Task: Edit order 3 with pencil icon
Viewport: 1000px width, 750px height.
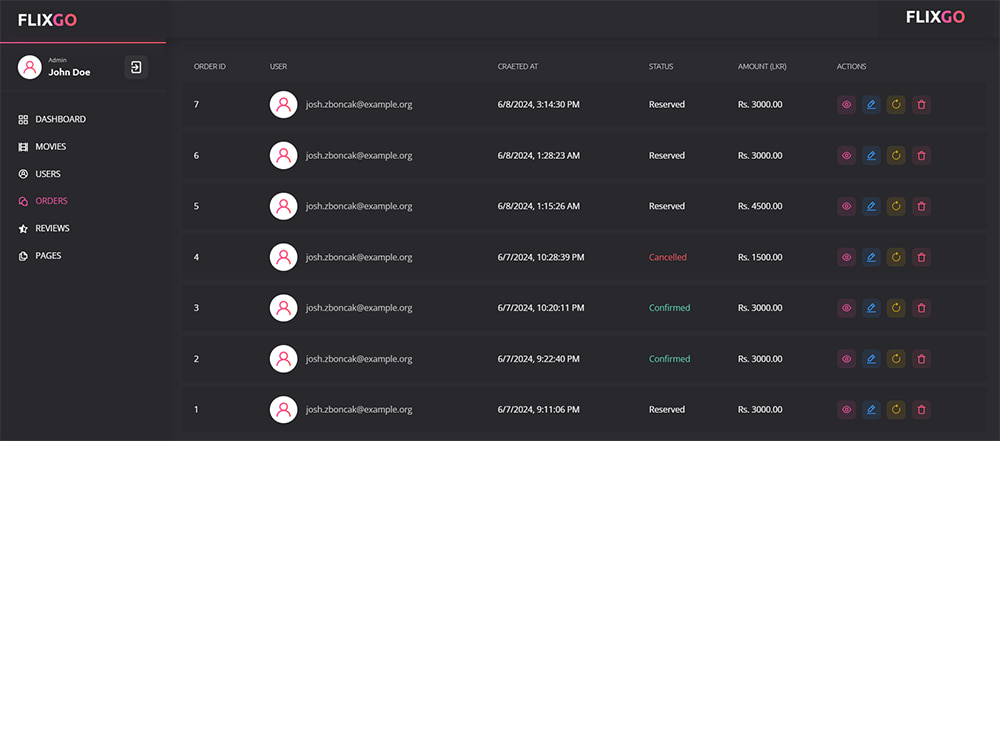Action: pyautogui.click(x=871, y=308)
